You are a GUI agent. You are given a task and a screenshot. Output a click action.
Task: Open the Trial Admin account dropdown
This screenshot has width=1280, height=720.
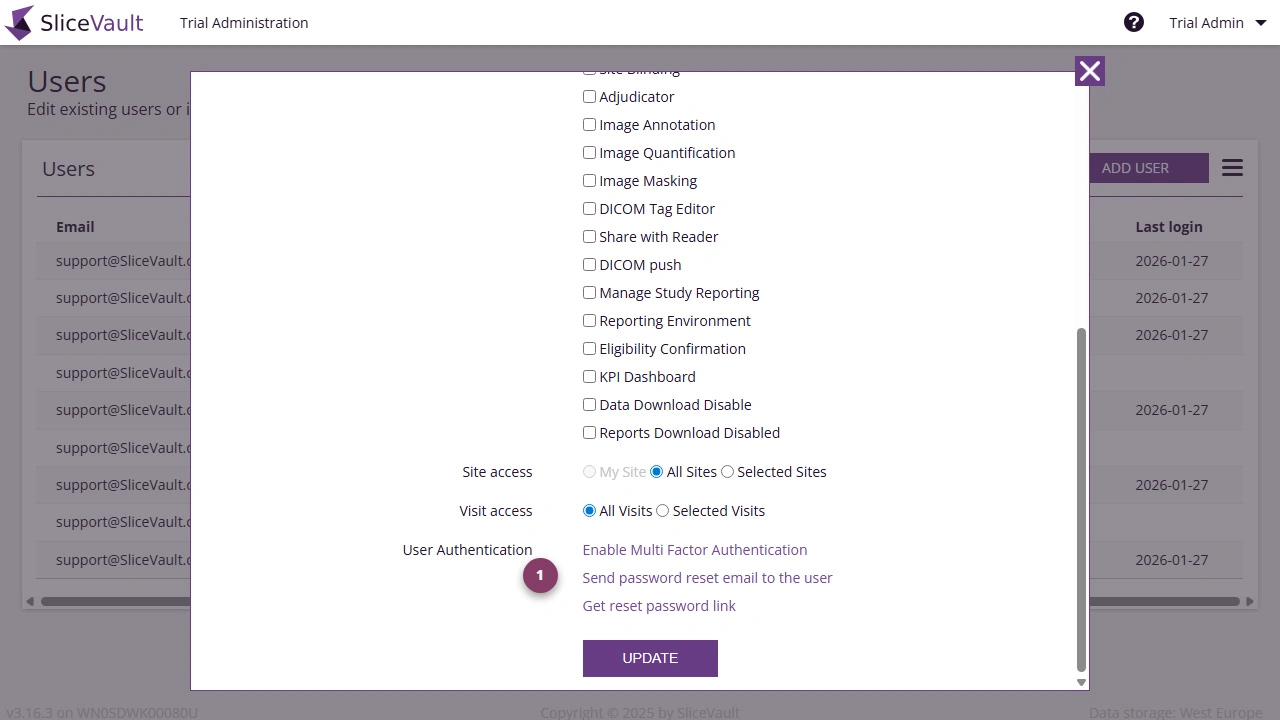1216,22
